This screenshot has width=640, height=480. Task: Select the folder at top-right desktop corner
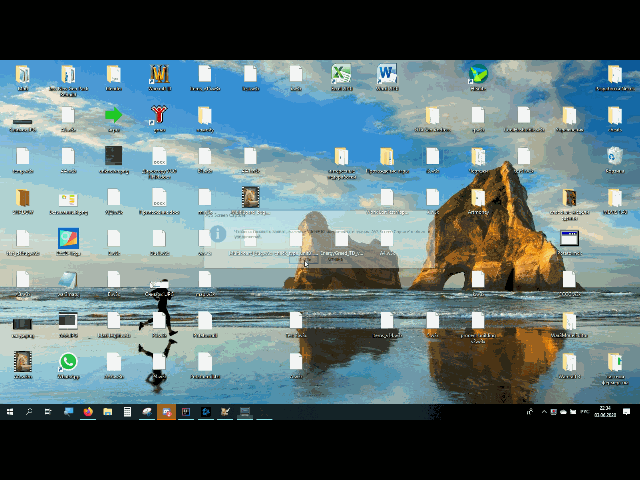[x=615, y=77]
